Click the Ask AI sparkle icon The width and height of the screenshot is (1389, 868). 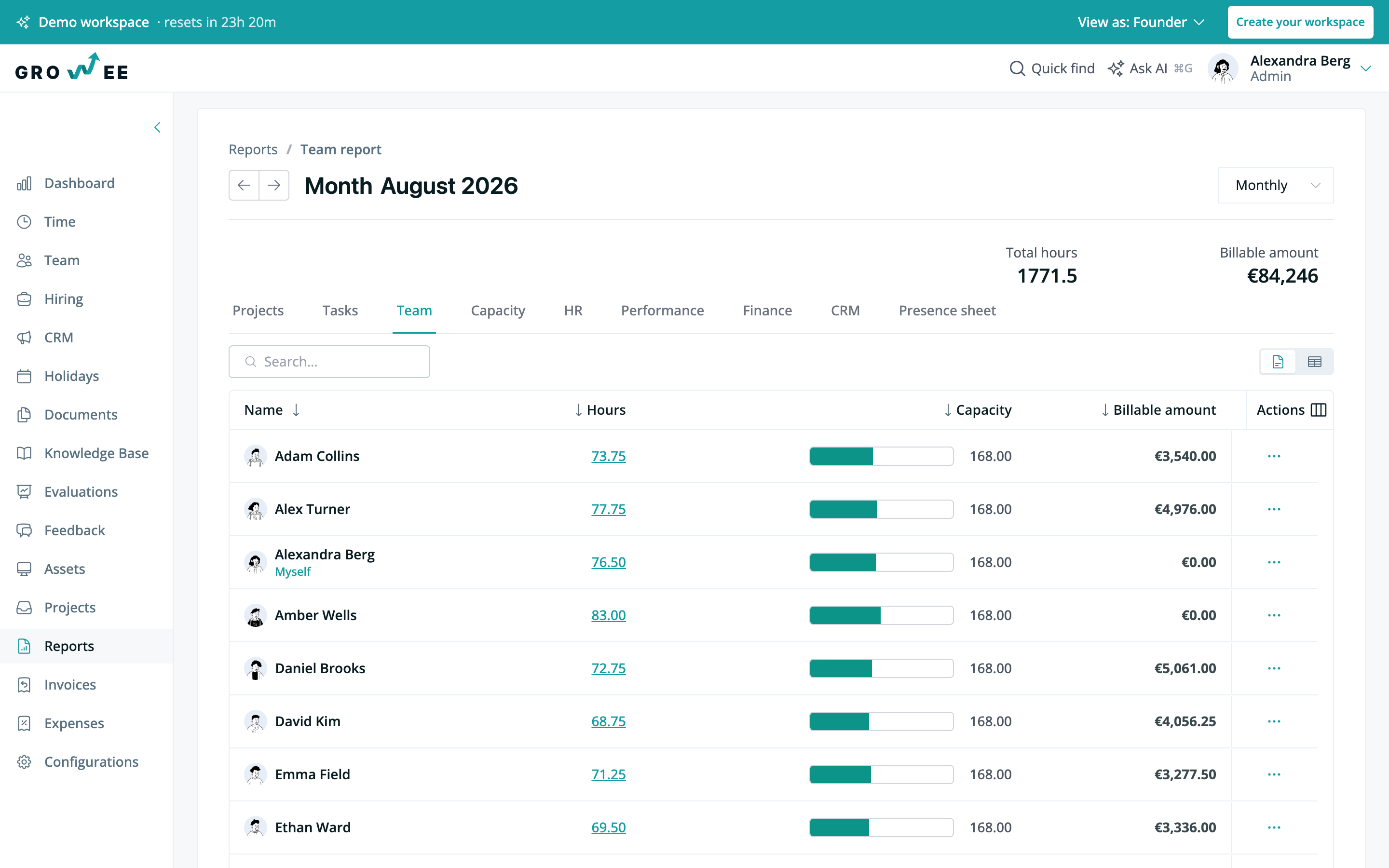[1116, 68]
